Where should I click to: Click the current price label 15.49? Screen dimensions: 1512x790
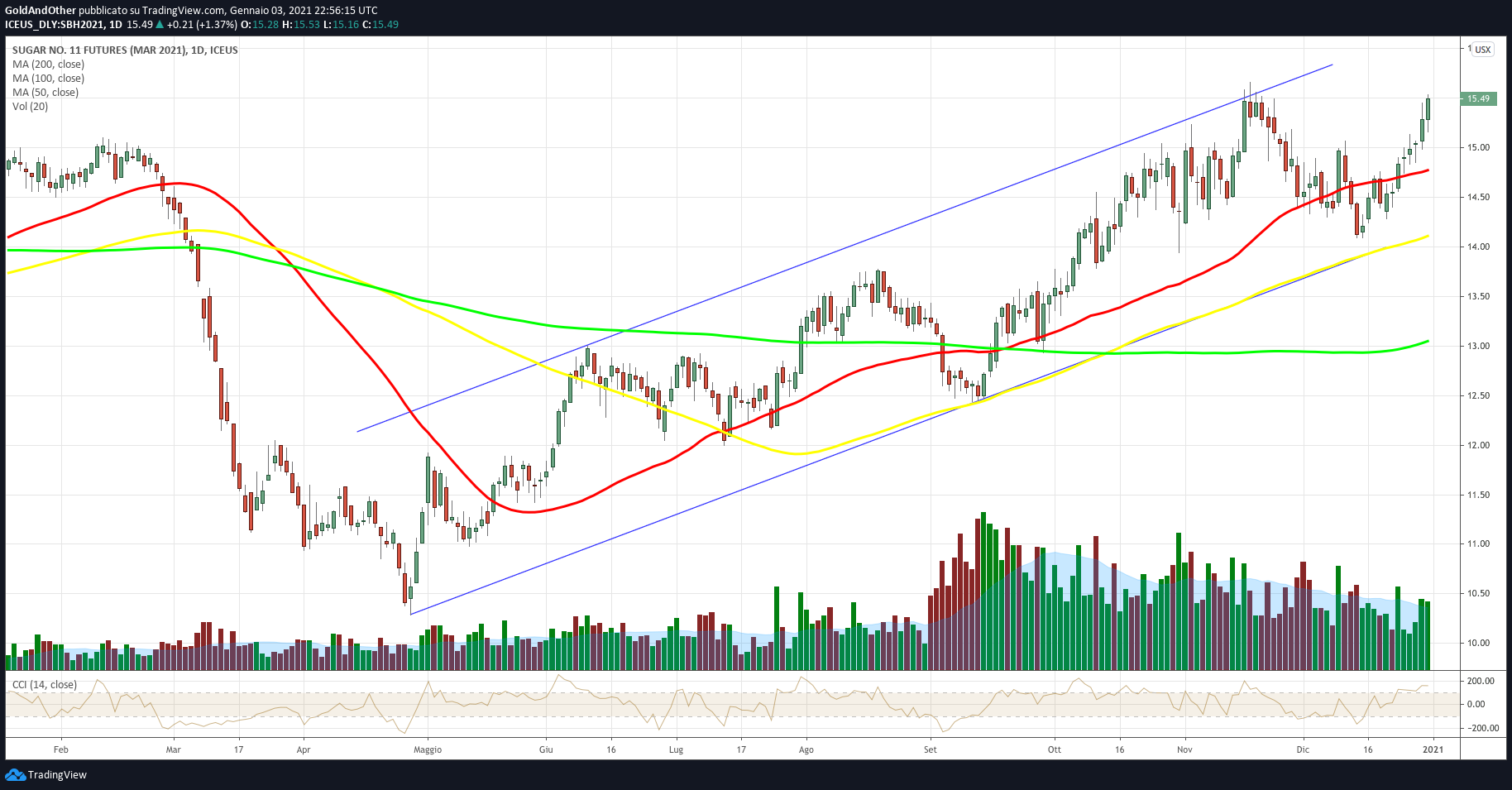pos(1478,98)
